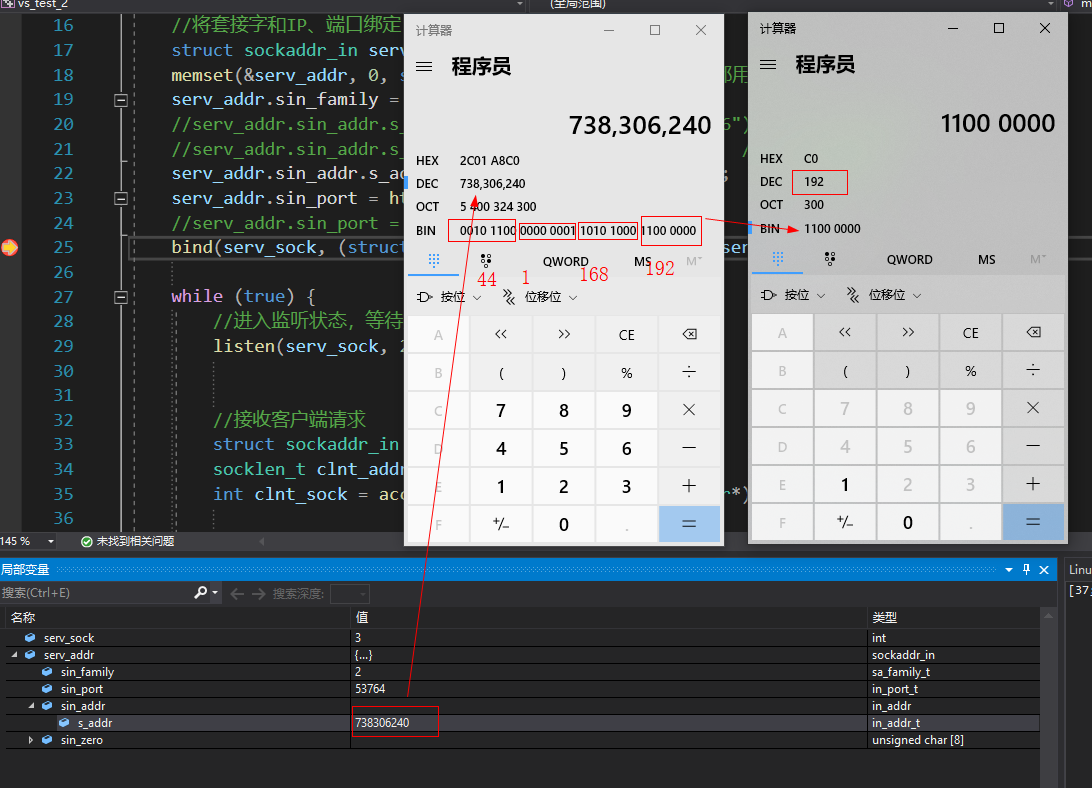Select the bit toggling keypad icon in left calculator

(486, 260)
